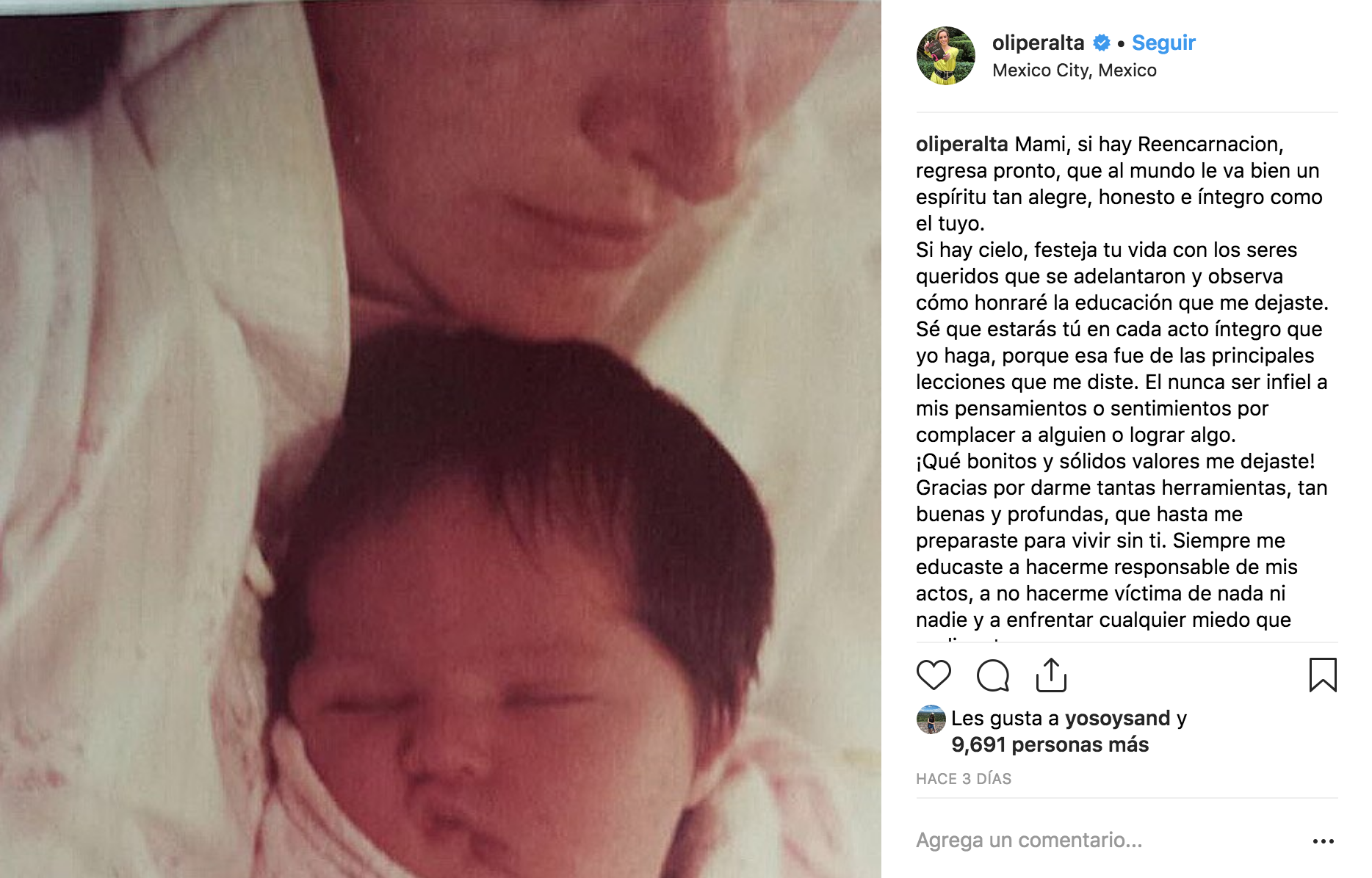Open yosoysand profile from likes line
This screenshot has height=878, width=1372.
tap(1117, 718)
